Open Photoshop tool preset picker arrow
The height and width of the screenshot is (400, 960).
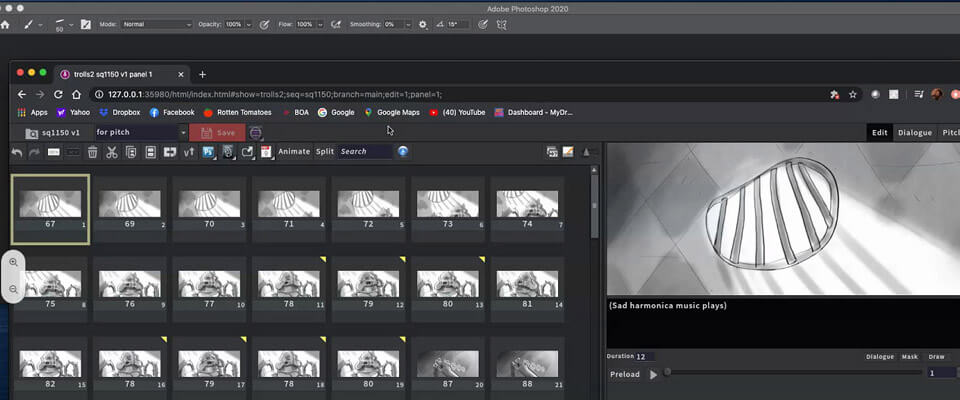(x=40, y=25)
